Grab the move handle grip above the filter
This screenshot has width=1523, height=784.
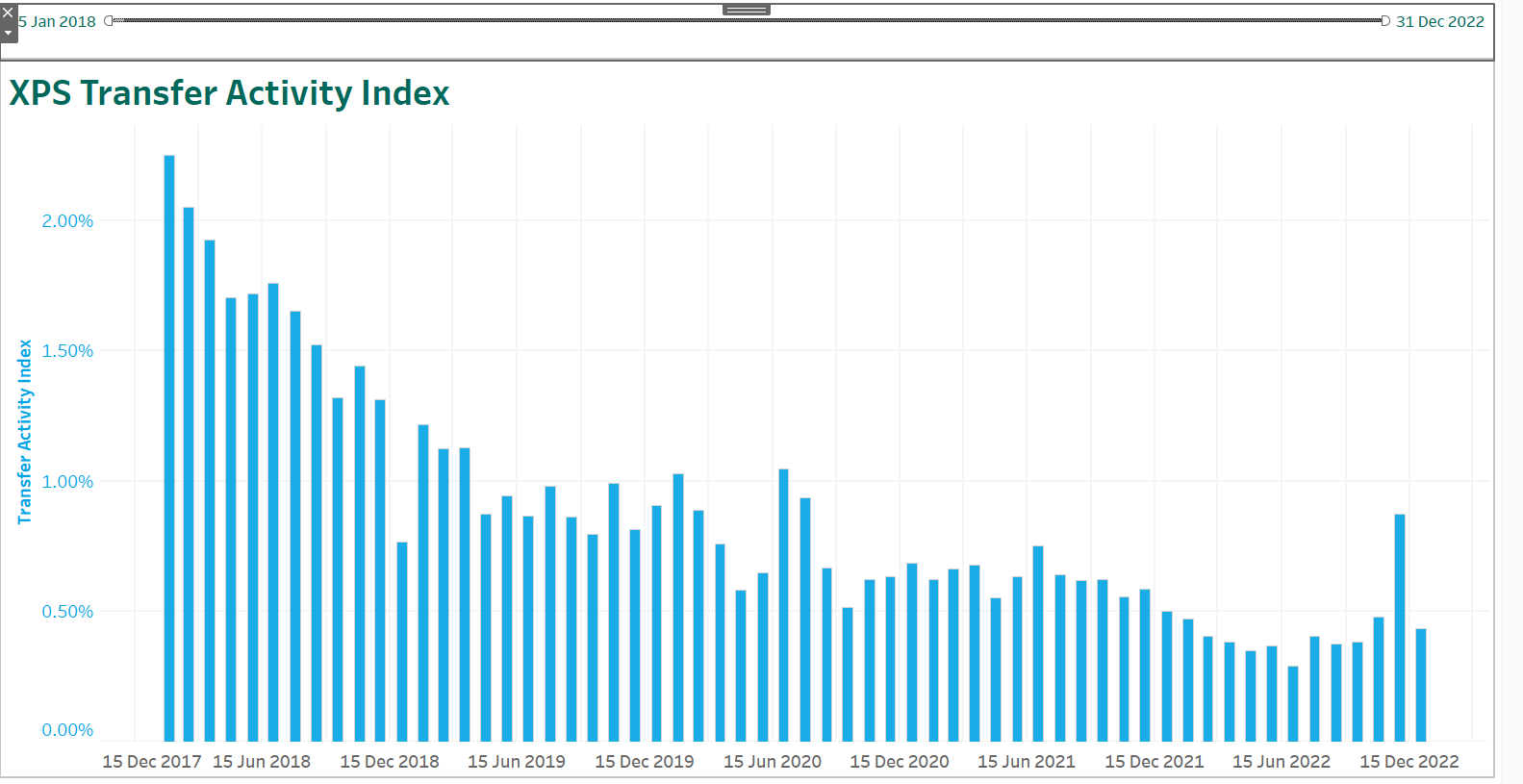click(747, 10)
